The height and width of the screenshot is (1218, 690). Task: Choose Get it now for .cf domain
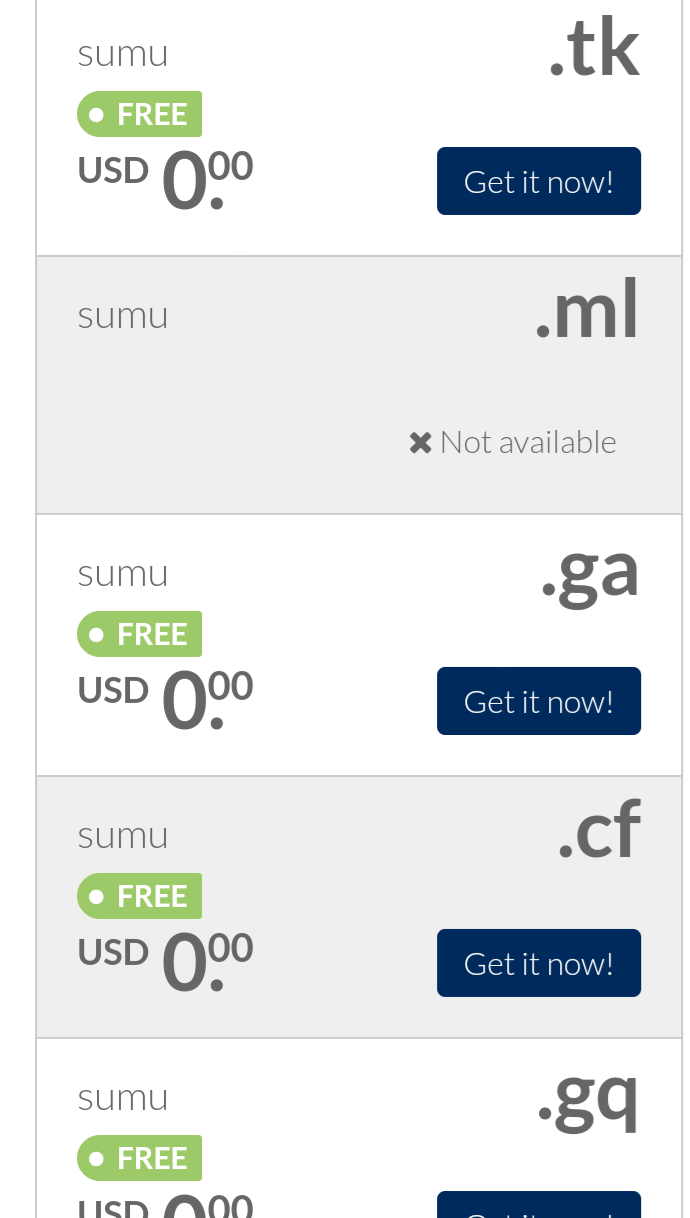(538, 963)
